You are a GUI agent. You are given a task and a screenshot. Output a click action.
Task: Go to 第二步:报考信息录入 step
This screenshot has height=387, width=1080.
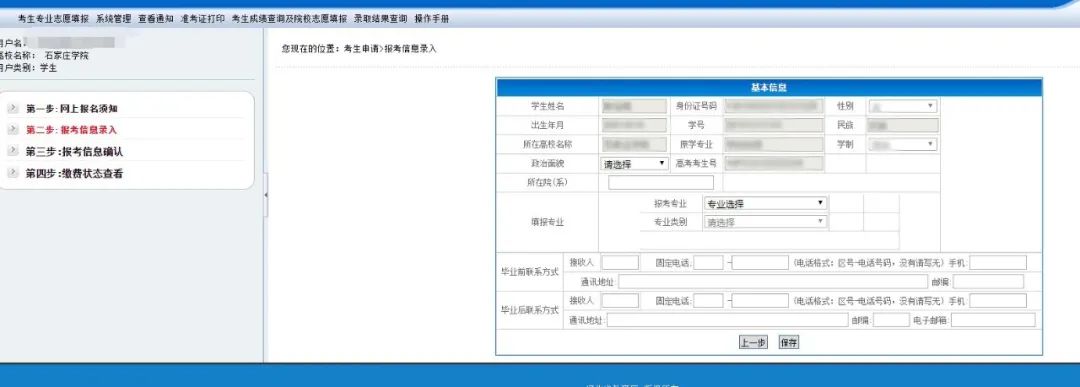point(72,129)
